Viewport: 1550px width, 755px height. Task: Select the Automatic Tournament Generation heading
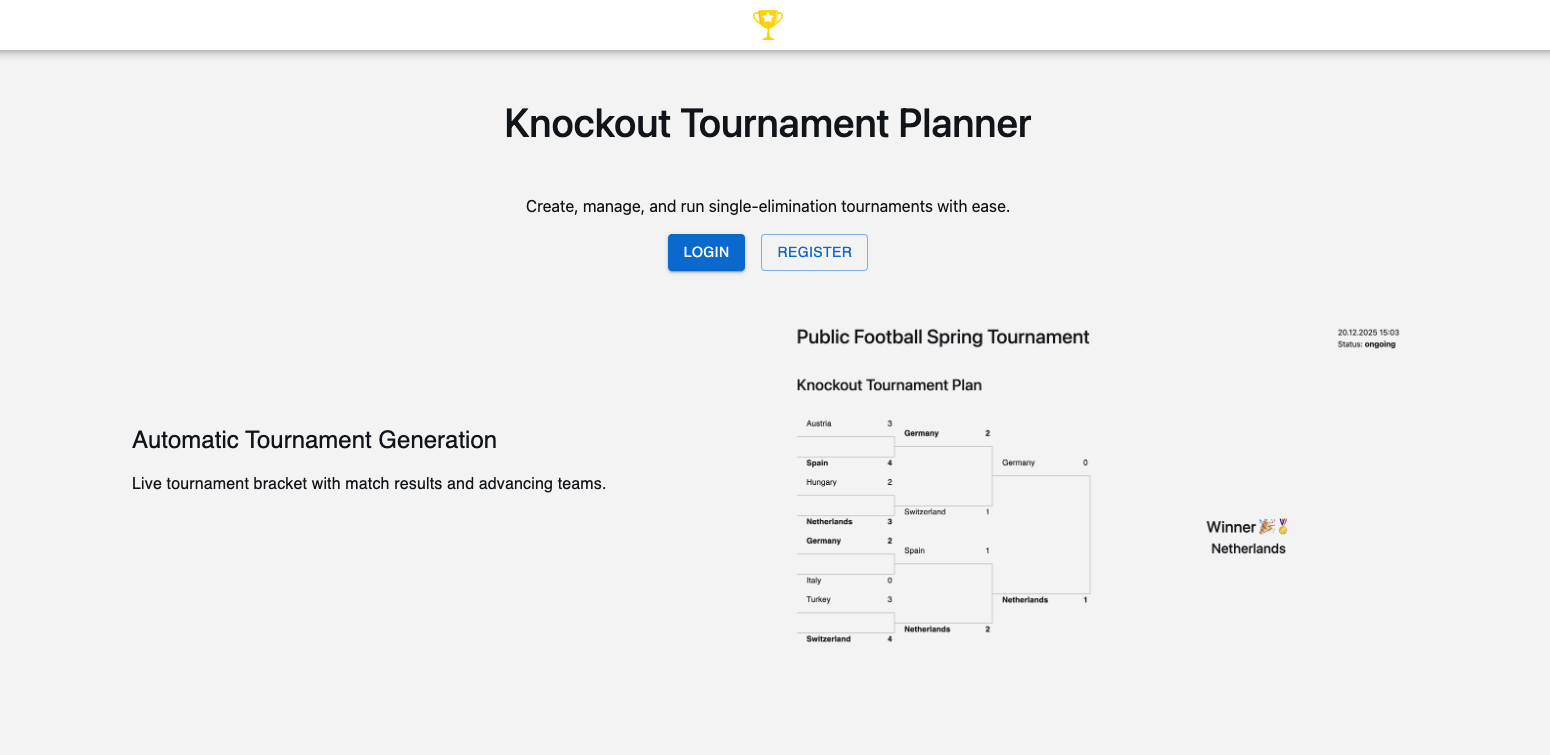(x=314, y=440)
